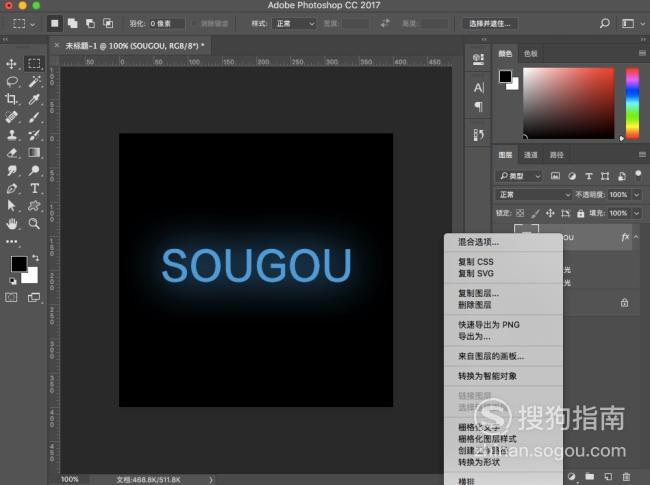Enable Subtract from Selection mode
The width and height of the screenshot is (650, 485).
tap(90, 24)
